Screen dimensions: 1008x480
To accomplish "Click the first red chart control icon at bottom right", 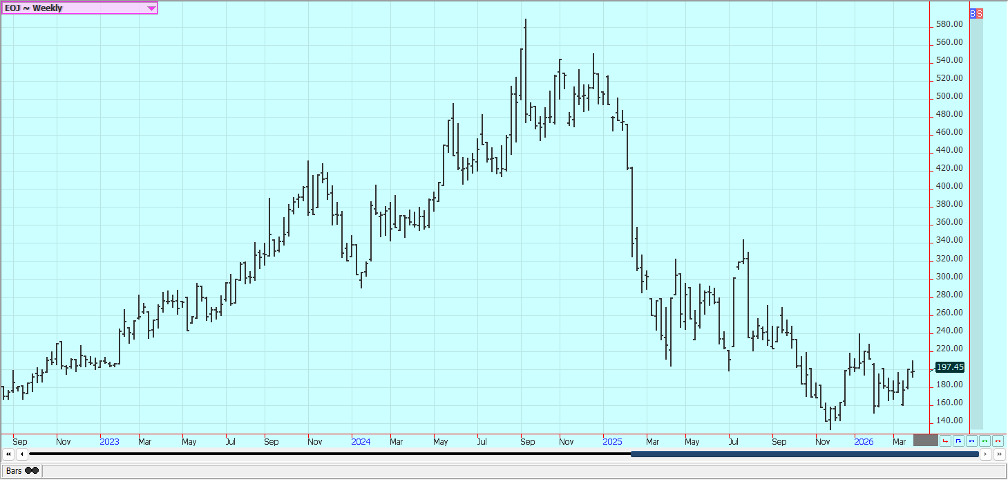I will pos(946,440).
